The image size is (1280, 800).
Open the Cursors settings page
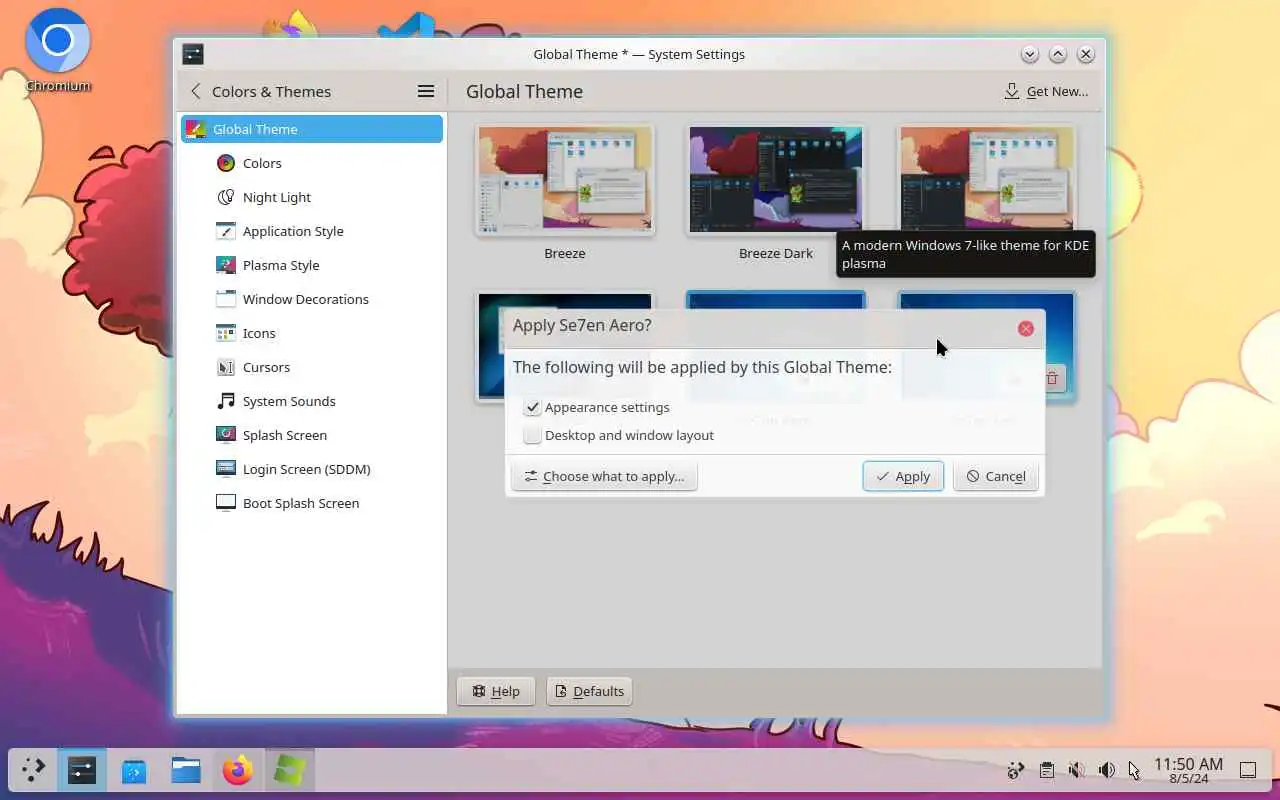[x=312, y=367]
